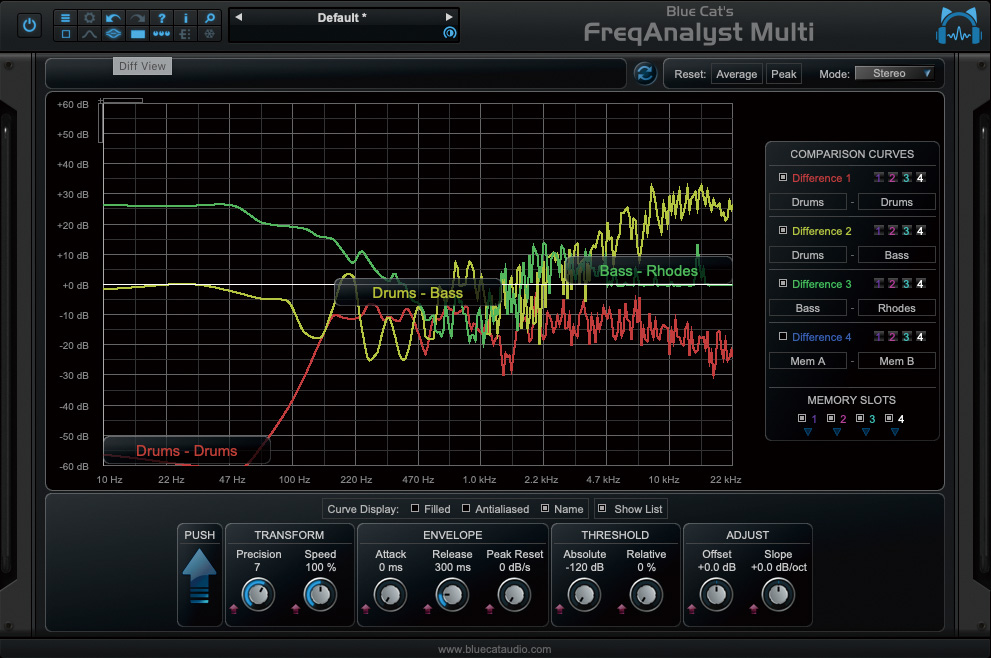This screenshot has width=991, height=658.
Task: Expand memory slot 2 triangle arrow
Action: tap(837, 432)
